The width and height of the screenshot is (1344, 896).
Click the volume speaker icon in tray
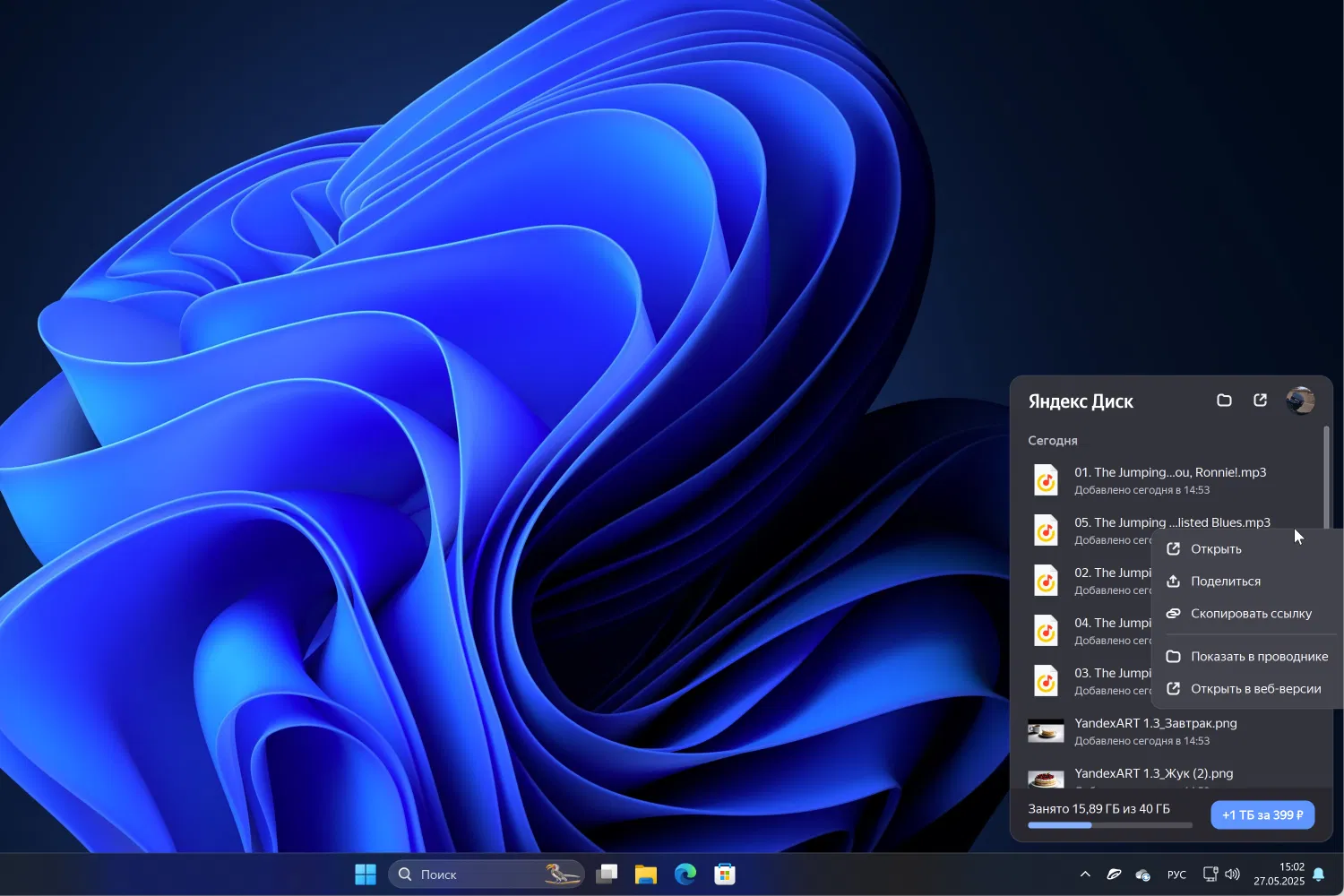click(1233, 874)
